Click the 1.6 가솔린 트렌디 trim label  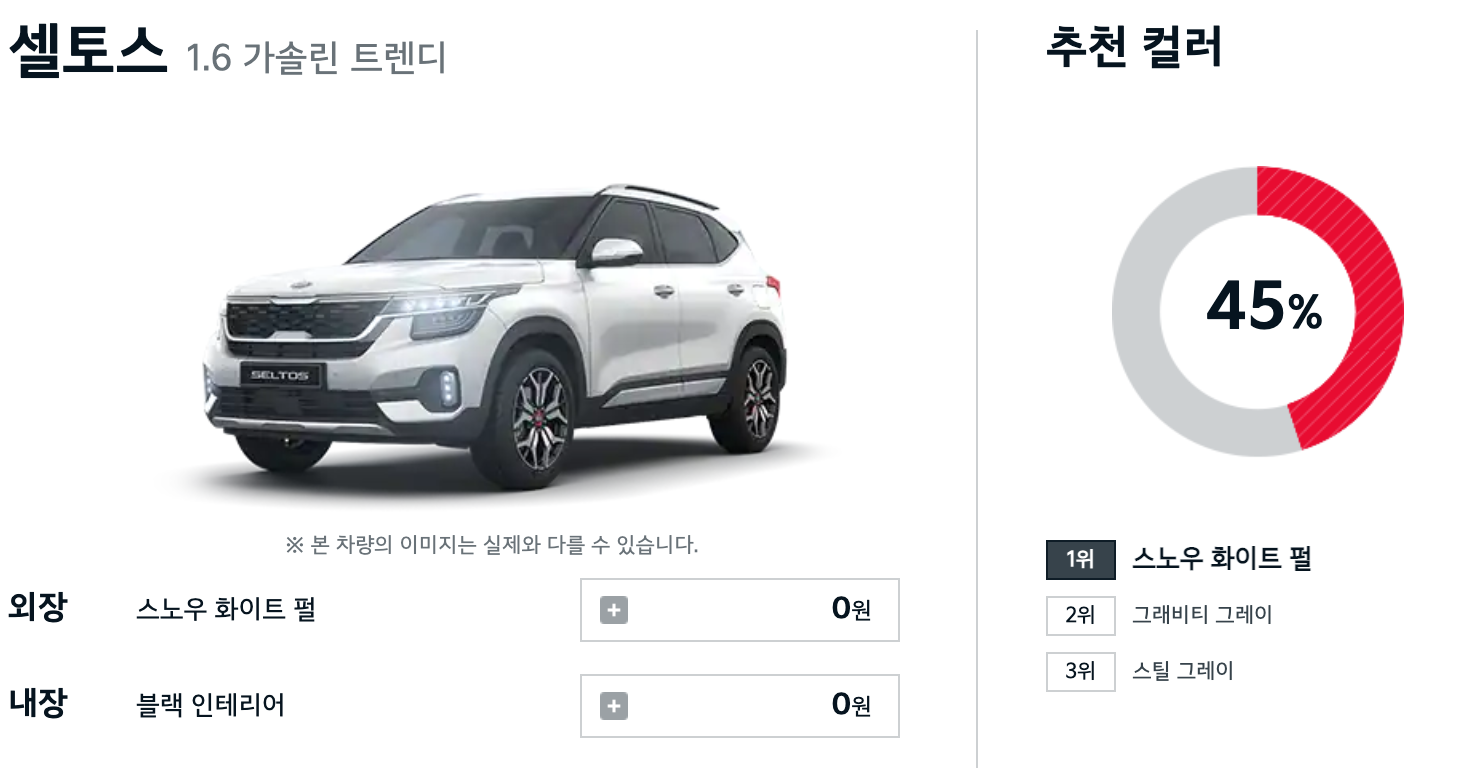click(x=316, y=58)
